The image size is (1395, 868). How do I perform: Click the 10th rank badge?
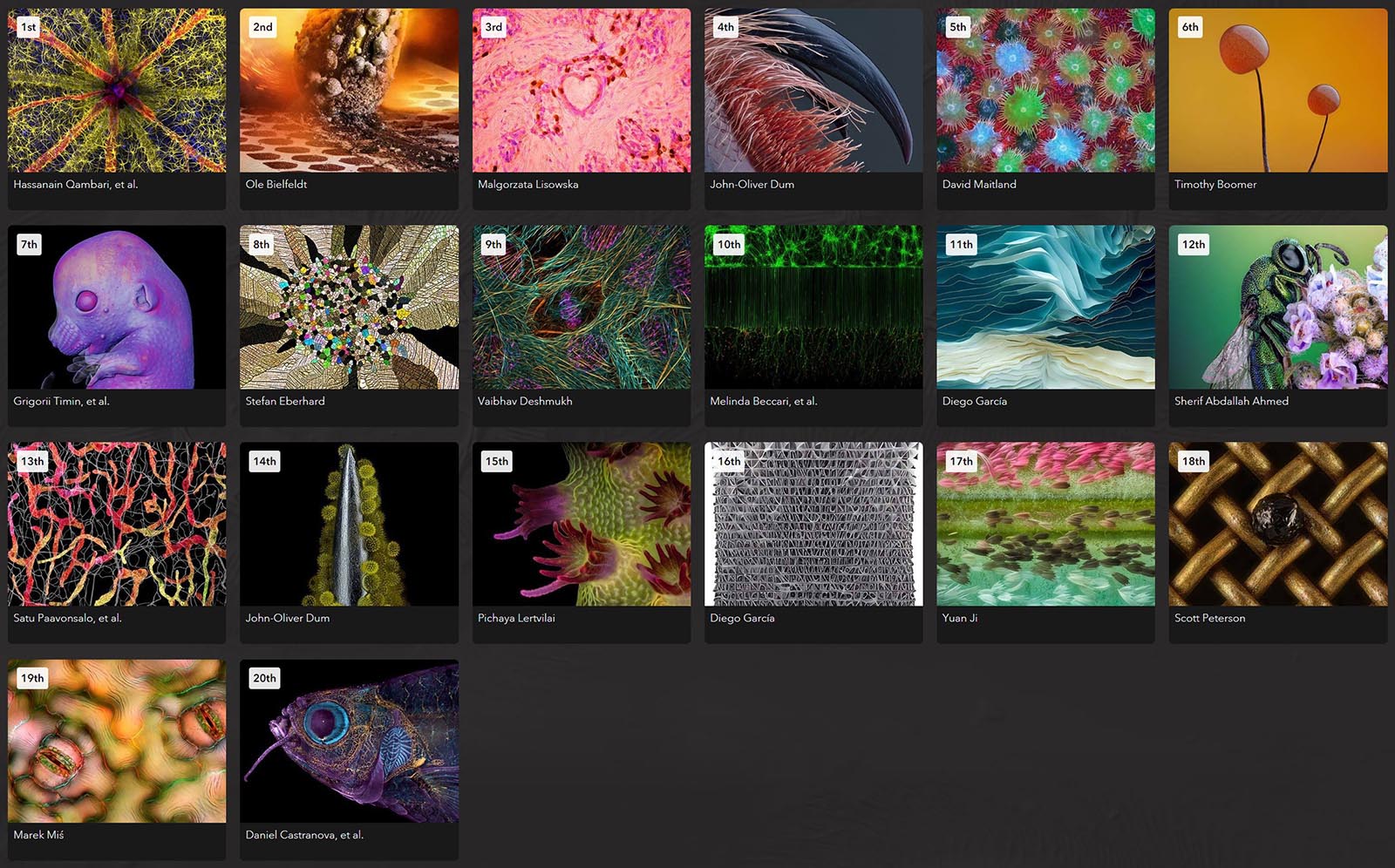point(729,244)
